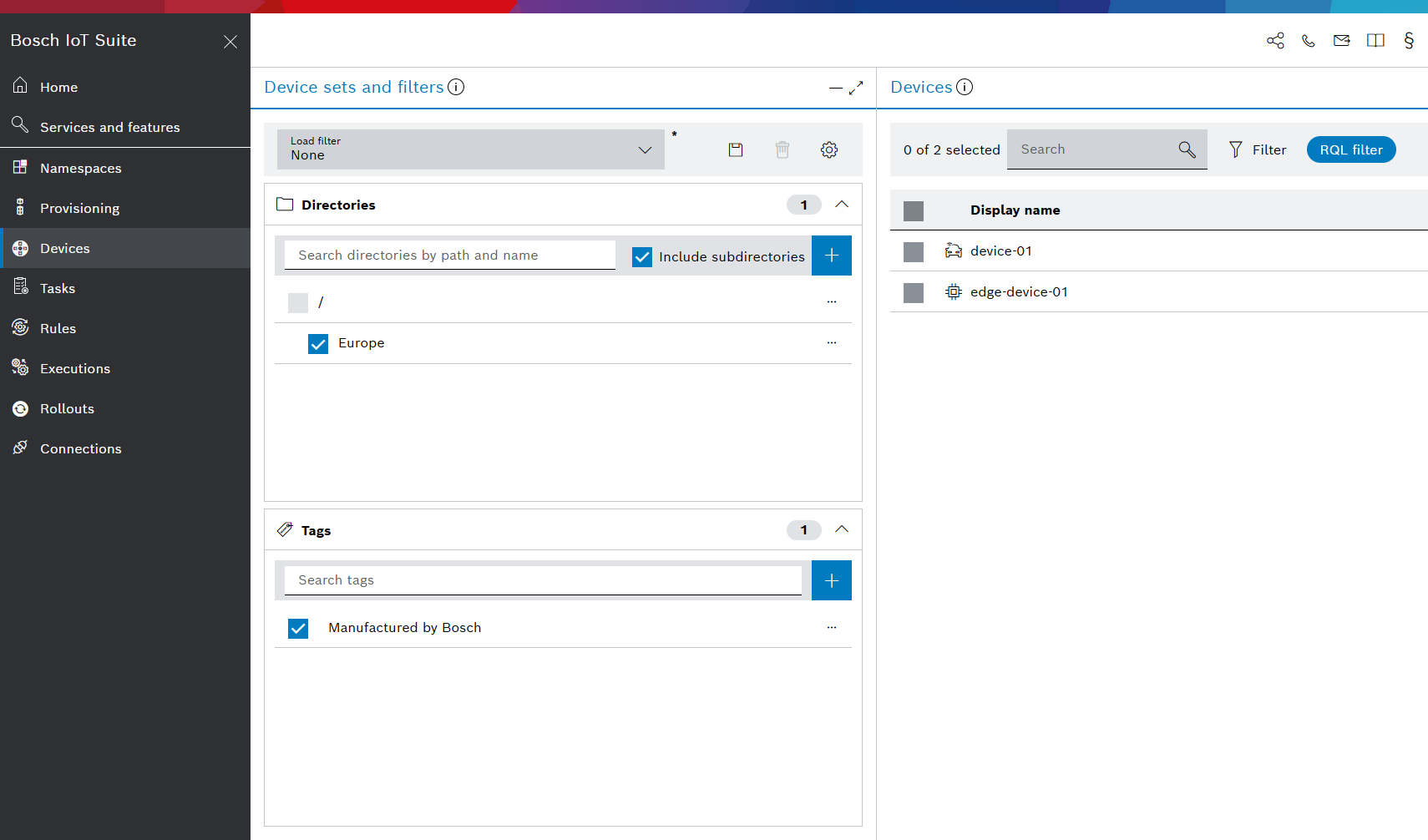The image size is (1428, 840).
Task: Click the Display name column header
Action: [1015, 210]
